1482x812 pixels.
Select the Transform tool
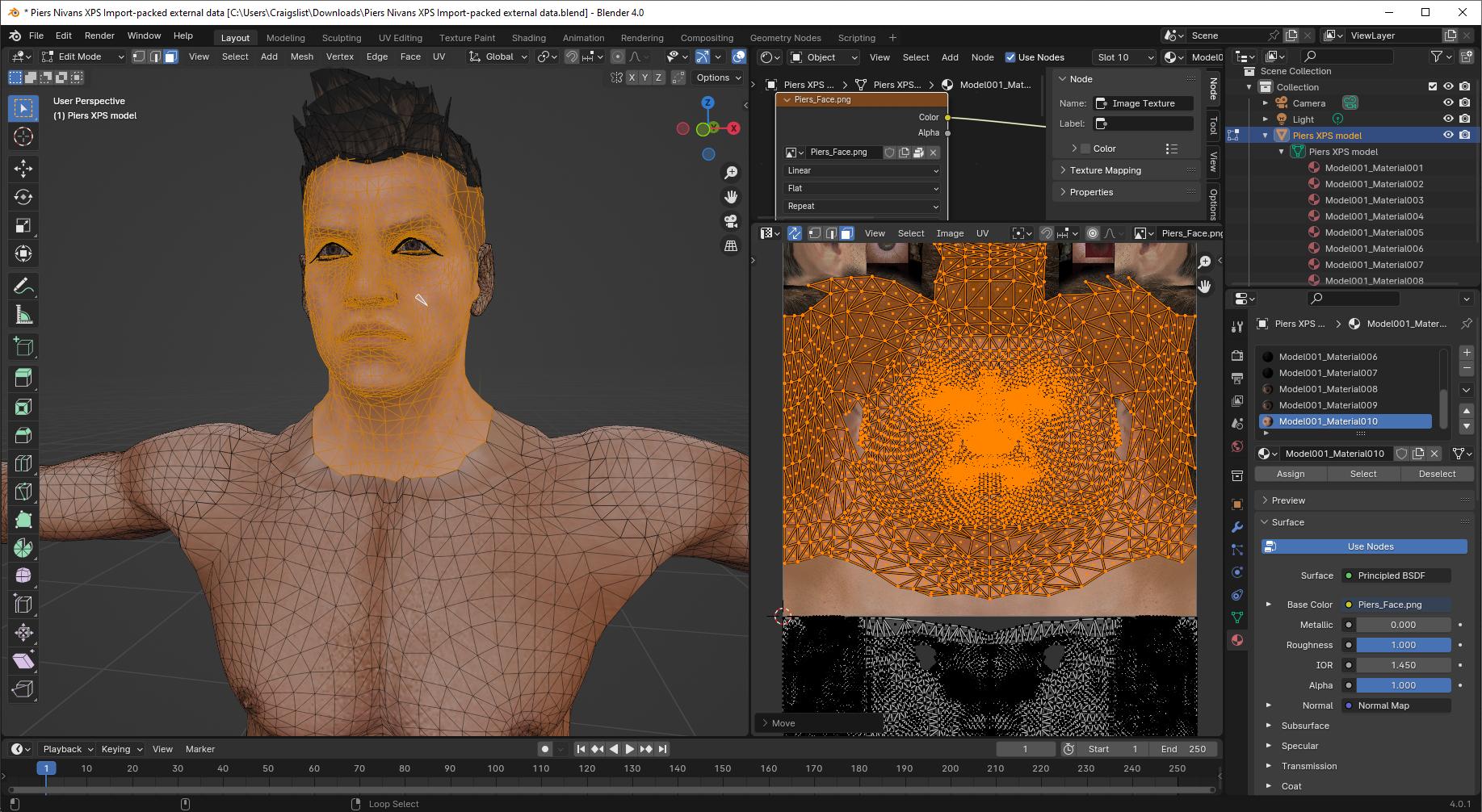[x=23, y=253]
